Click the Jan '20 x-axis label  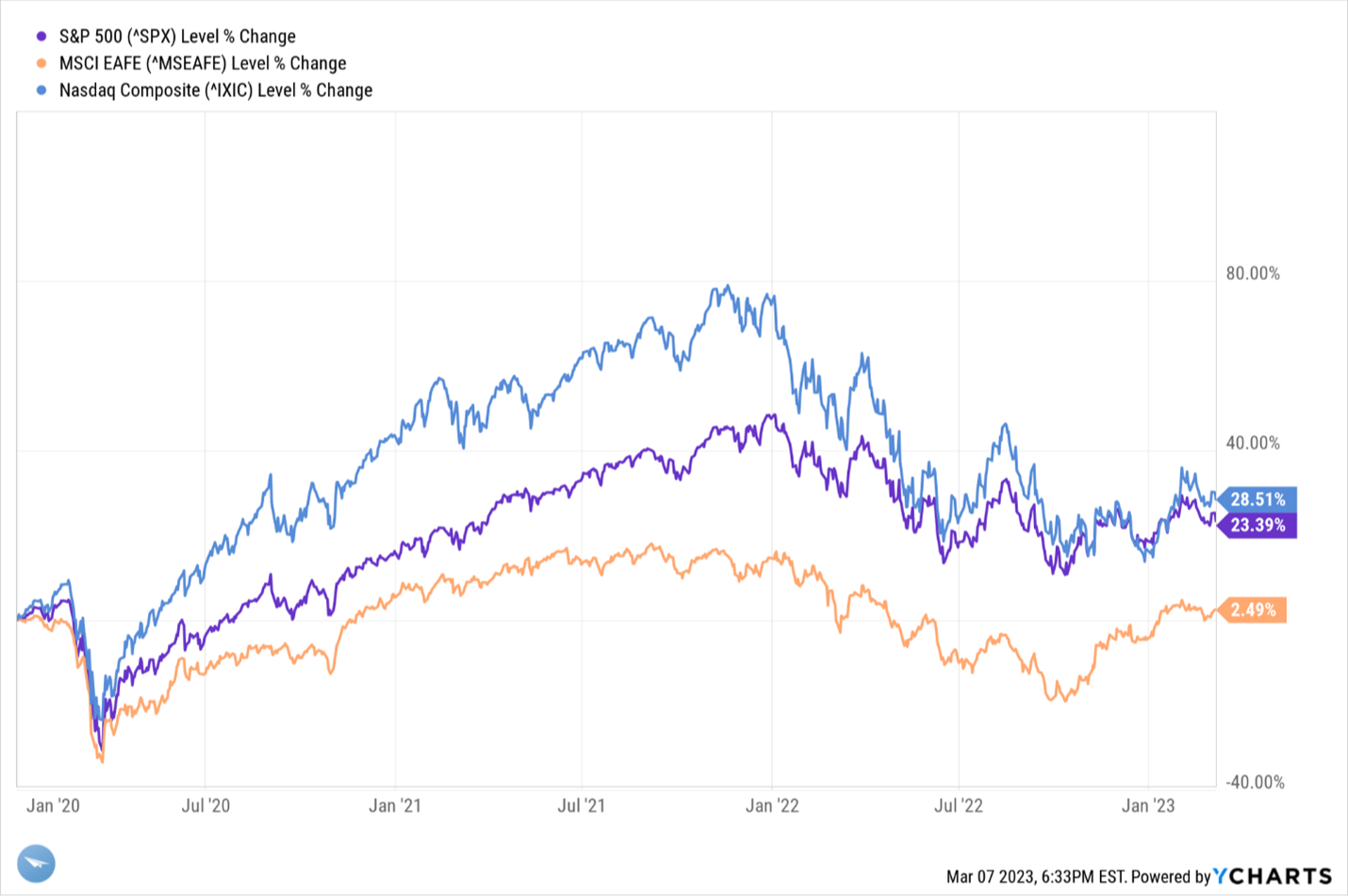[x=54, y=806]
